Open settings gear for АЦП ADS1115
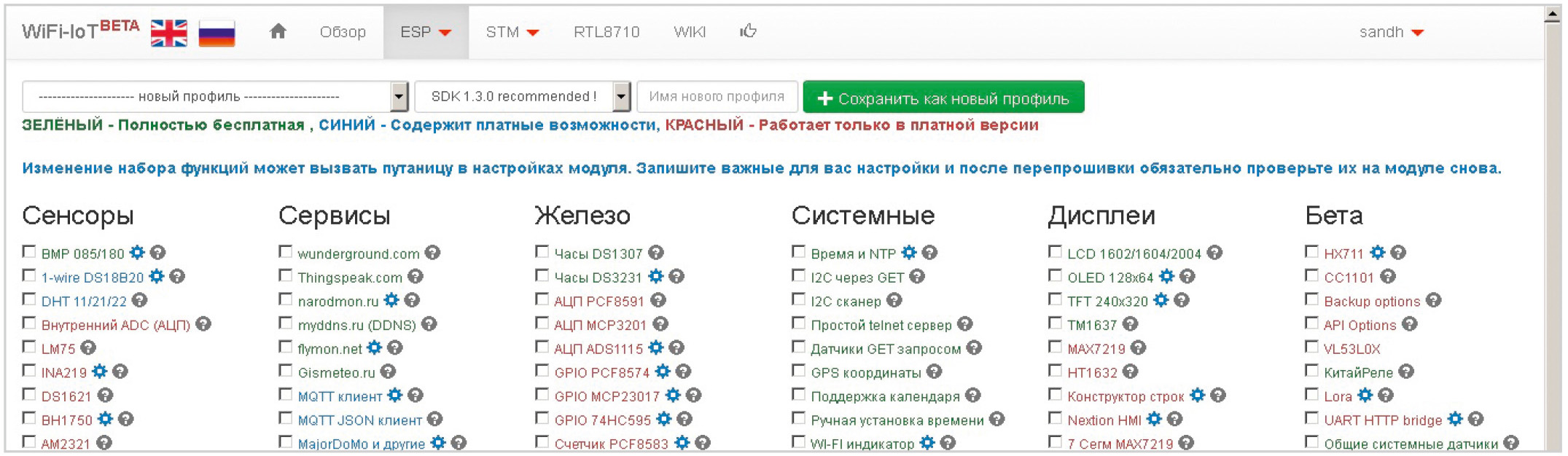 tap(656, 348)
